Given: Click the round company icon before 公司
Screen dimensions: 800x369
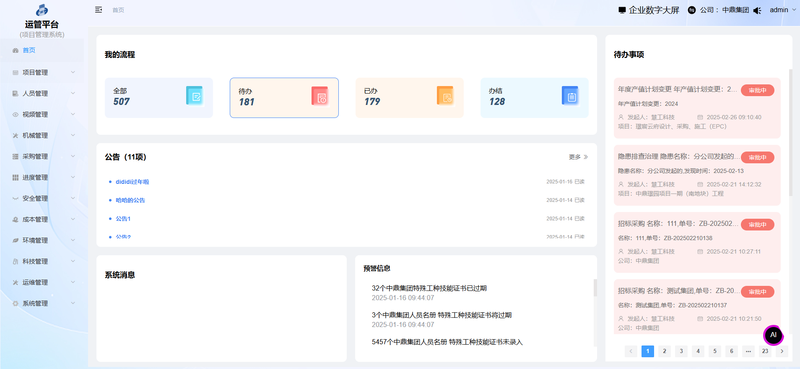Looking at the screenshot, I should (692, 10).
